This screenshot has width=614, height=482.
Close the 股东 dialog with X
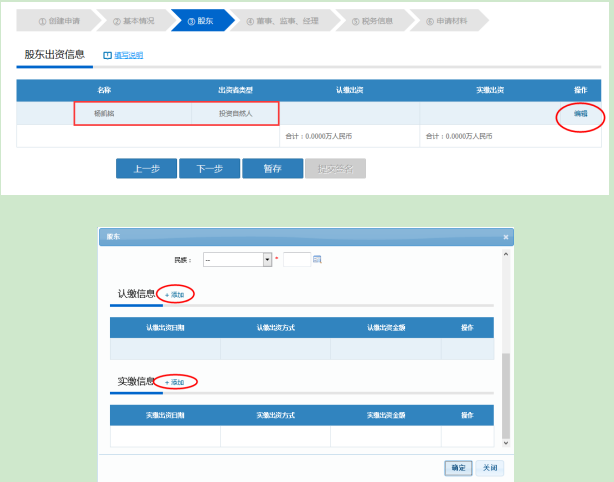506,237
